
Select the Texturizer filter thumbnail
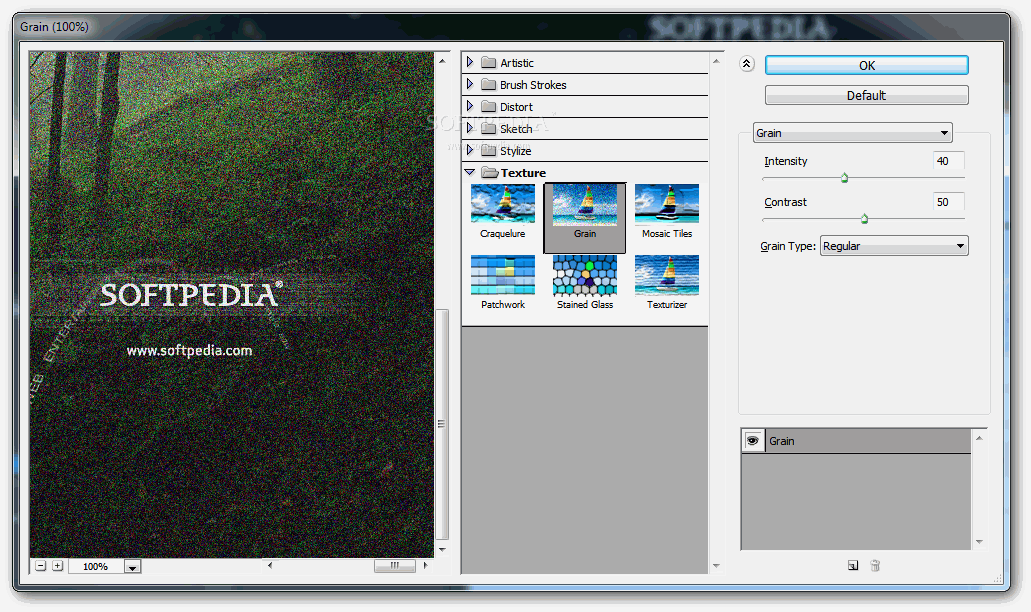click(x=667, y=283)
